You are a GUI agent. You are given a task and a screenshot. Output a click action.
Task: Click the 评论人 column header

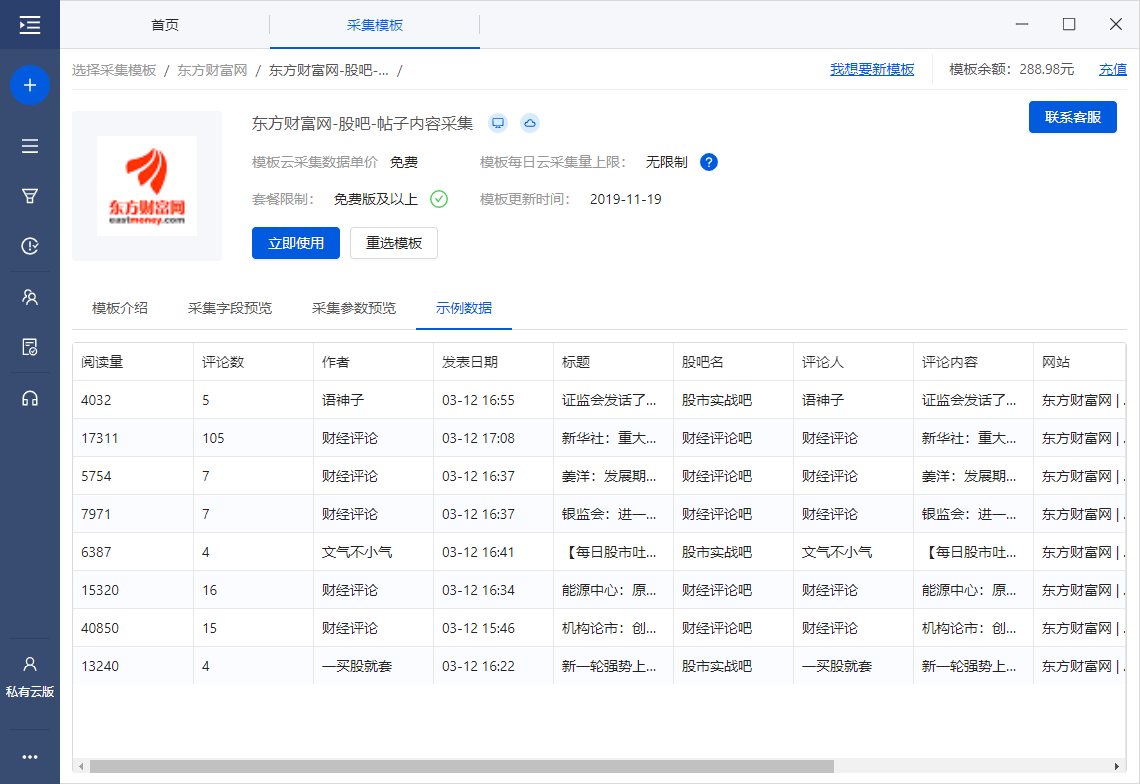pos(854,362)
